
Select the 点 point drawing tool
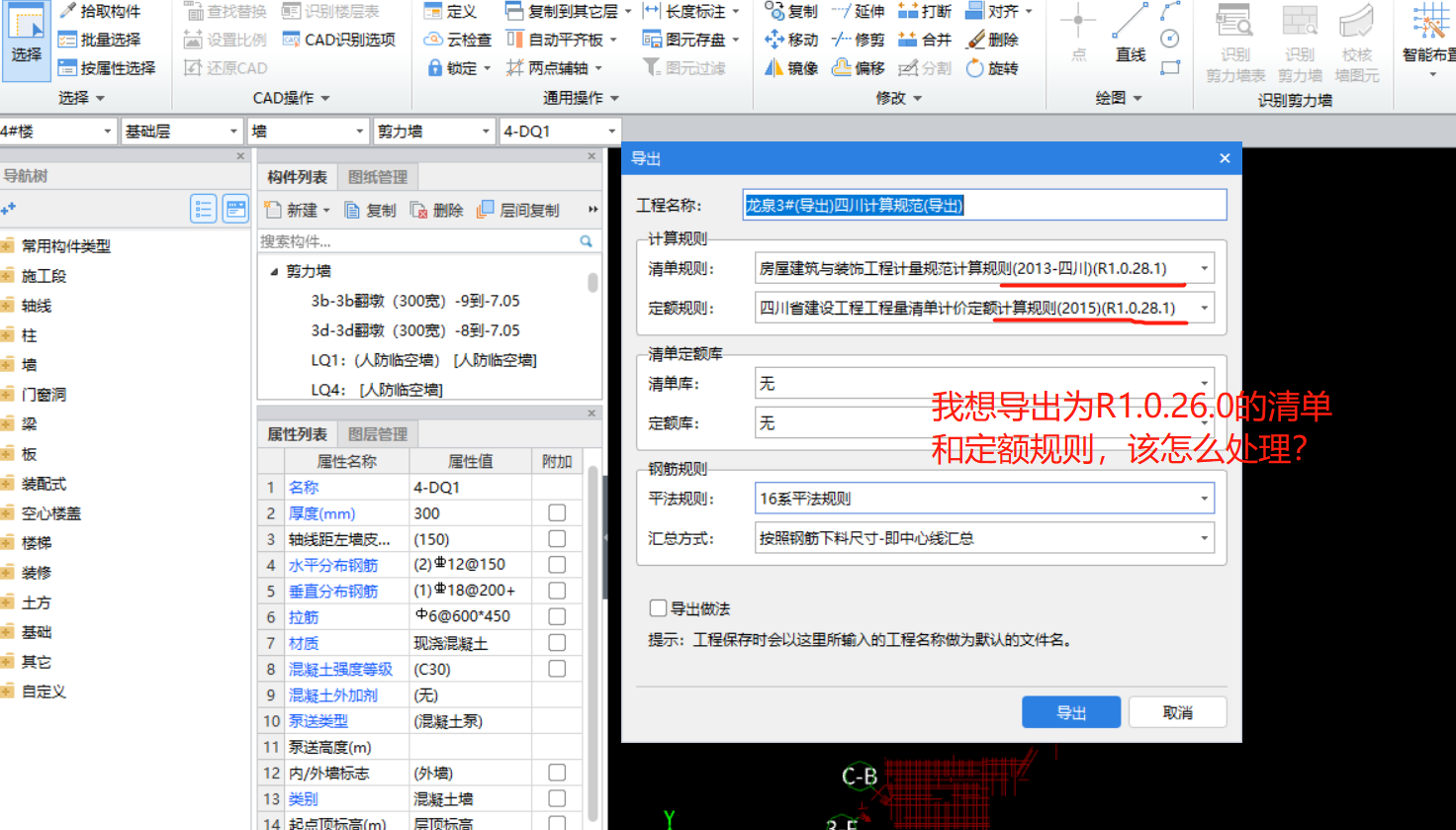tap(1078, 35)
